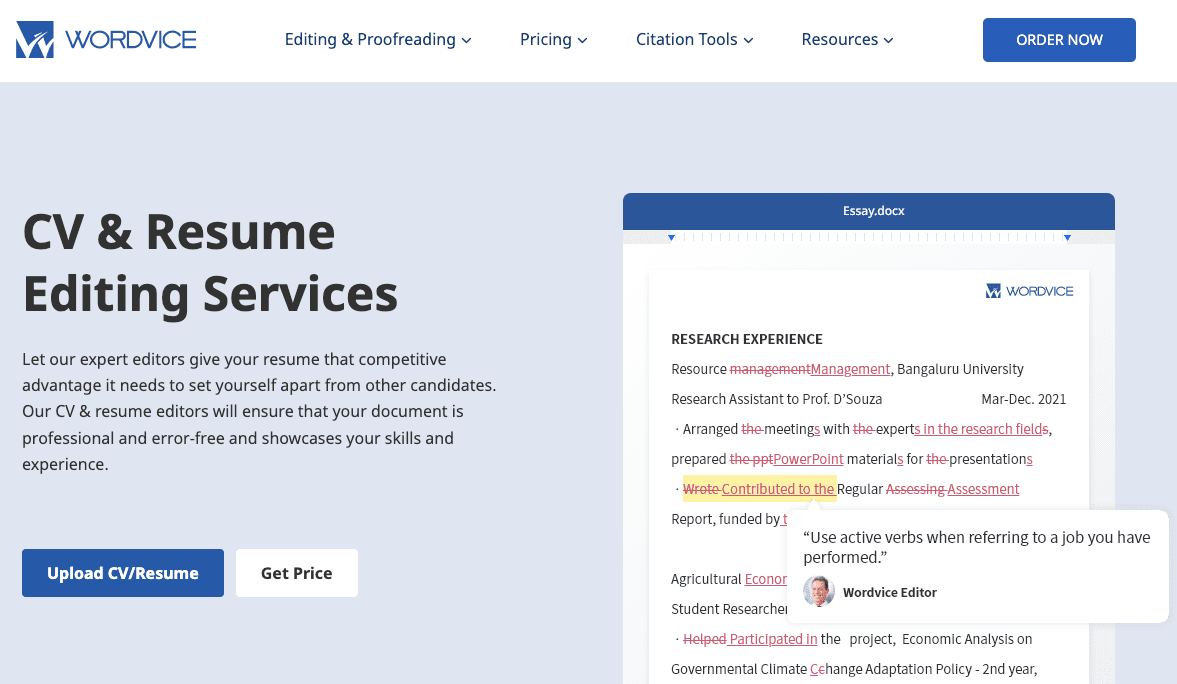Expand the Editing & Proofreading dropdown

click(x=377, y=39)
